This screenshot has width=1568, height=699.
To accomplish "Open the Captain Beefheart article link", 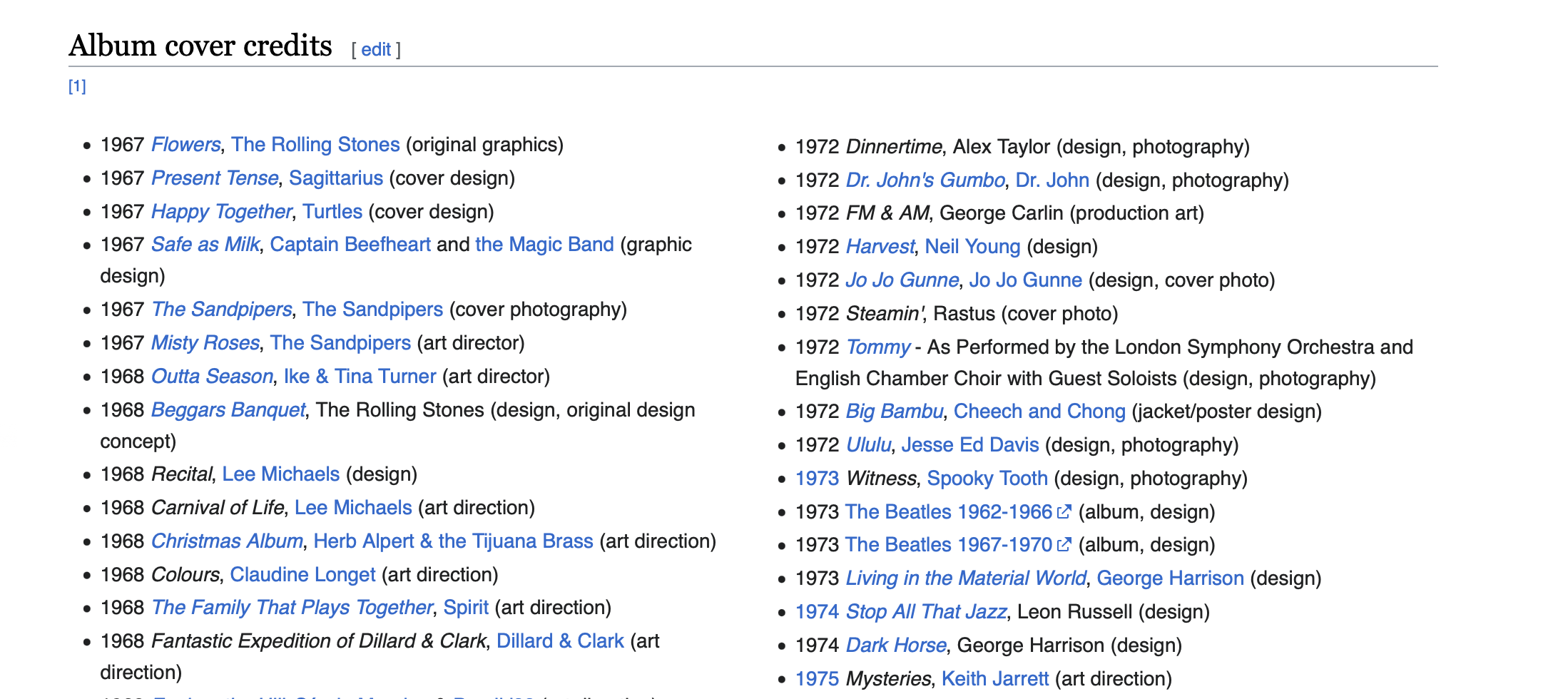I will 350,245.
